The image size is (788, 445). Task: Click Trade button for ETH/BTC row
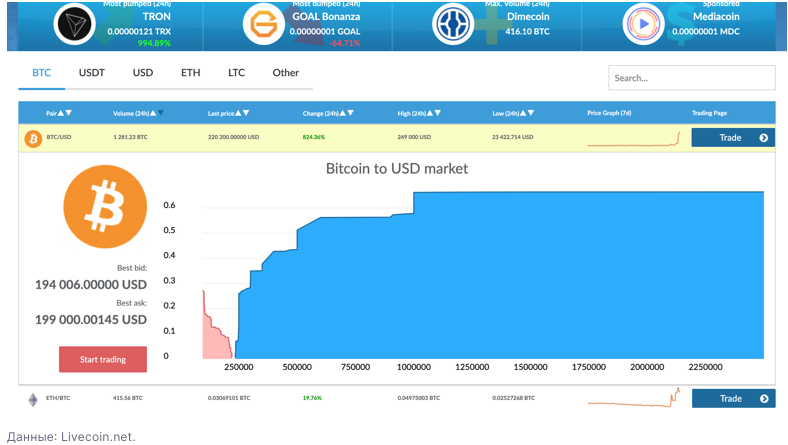coord(732,399)
